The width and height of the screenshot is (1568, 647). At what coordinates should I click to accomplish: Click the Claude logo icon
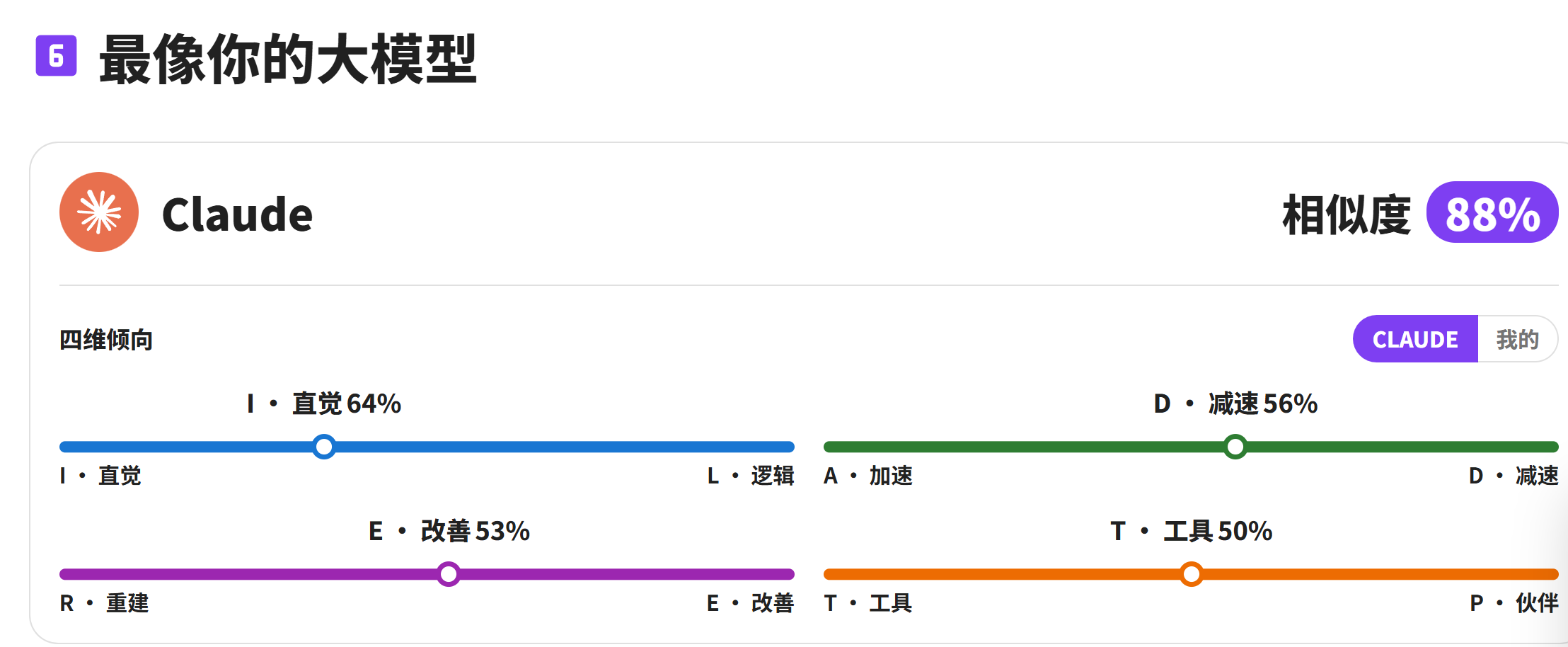coord(99,212)
